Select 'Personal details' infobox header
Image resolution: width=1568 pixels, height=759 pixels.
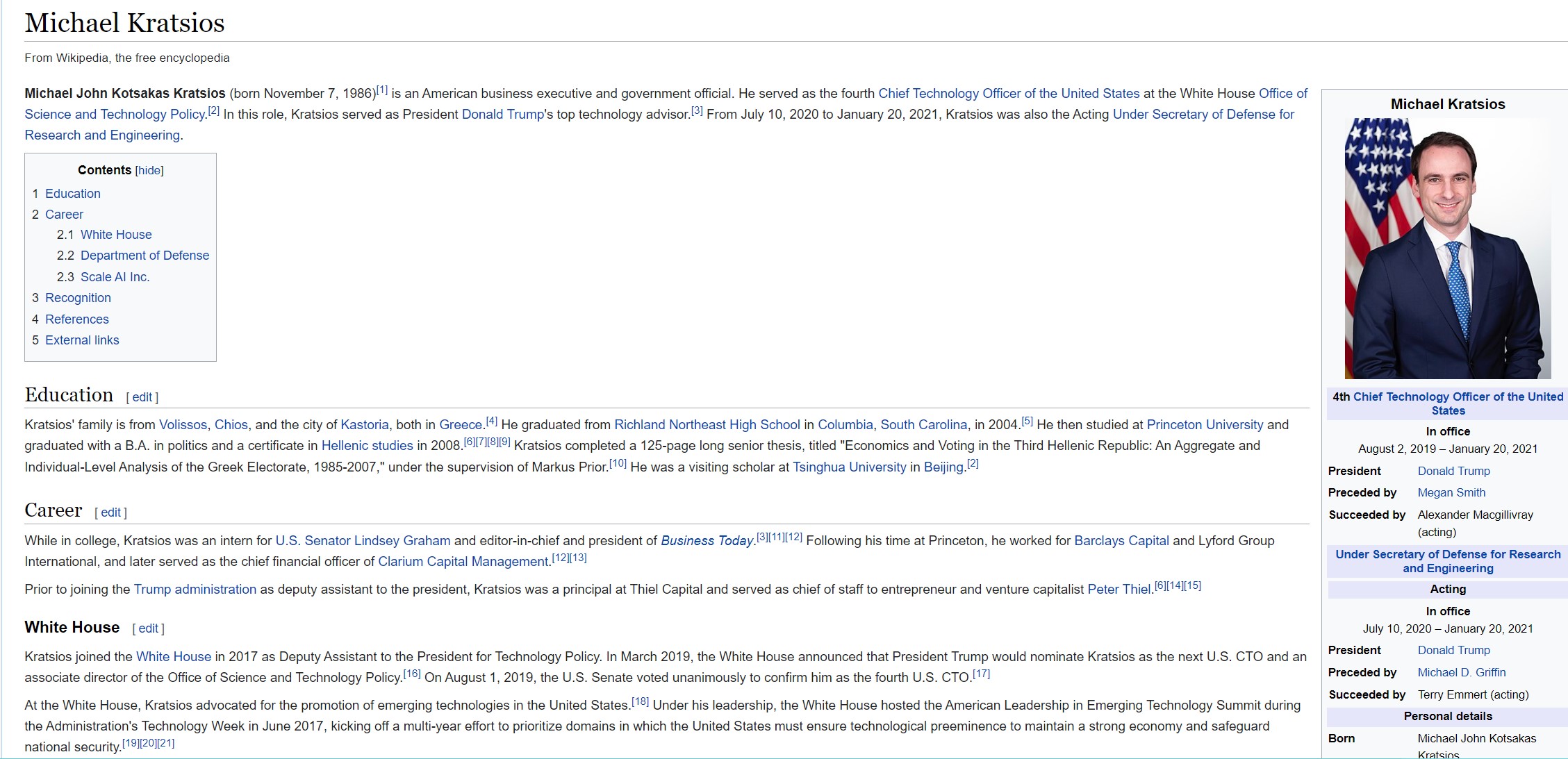pyautogui.click(x=1448, y=717)
